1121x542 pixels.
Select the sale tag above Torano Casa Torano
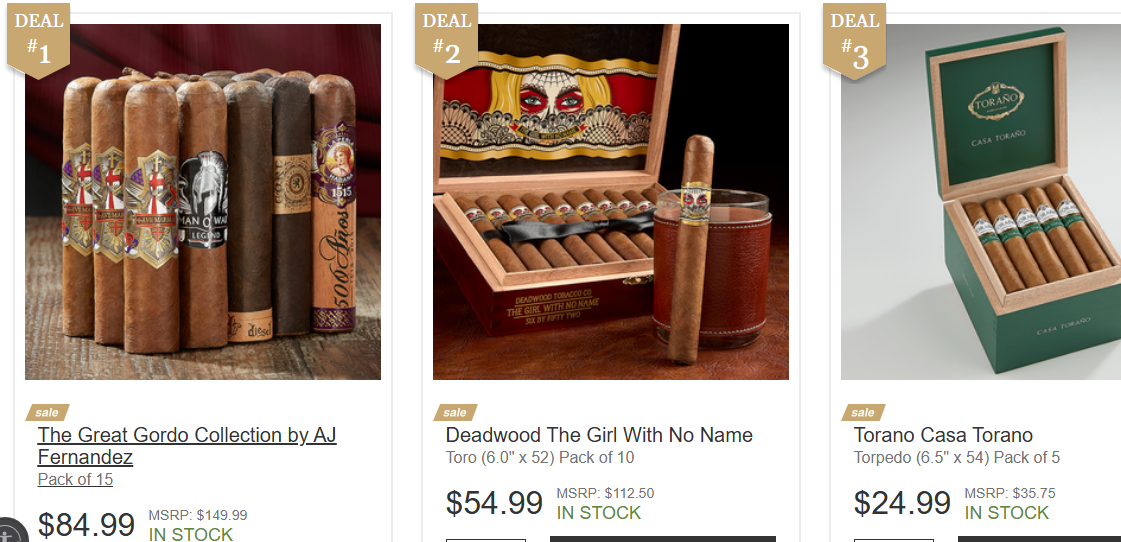tap(863, 413)
